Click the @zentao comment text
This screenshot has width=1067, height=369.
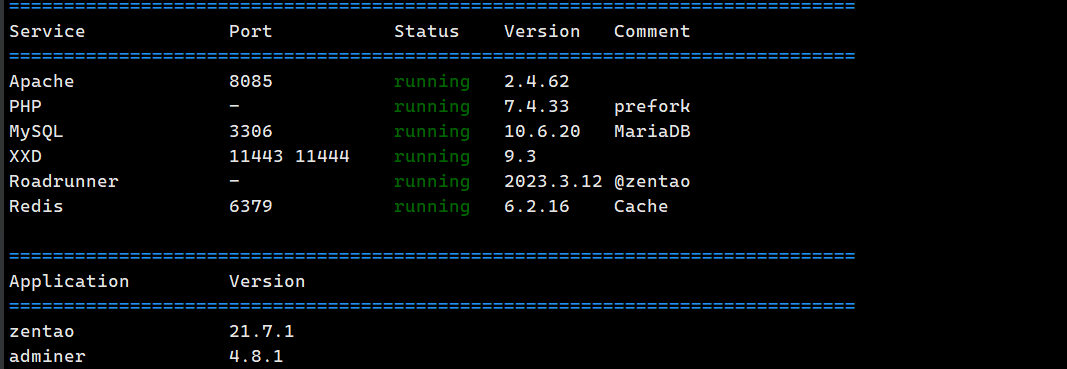pos(652,182)
